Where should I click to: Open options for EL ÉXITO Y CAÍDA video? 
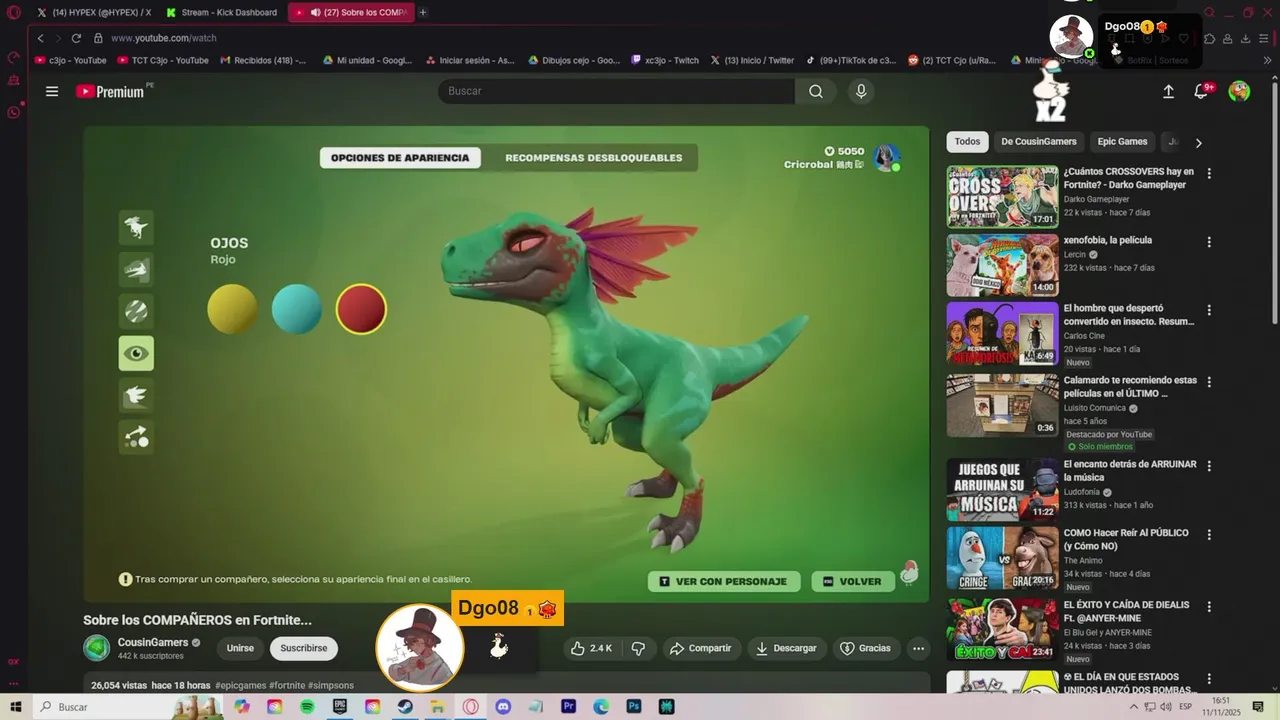(x=1209, y=606)
